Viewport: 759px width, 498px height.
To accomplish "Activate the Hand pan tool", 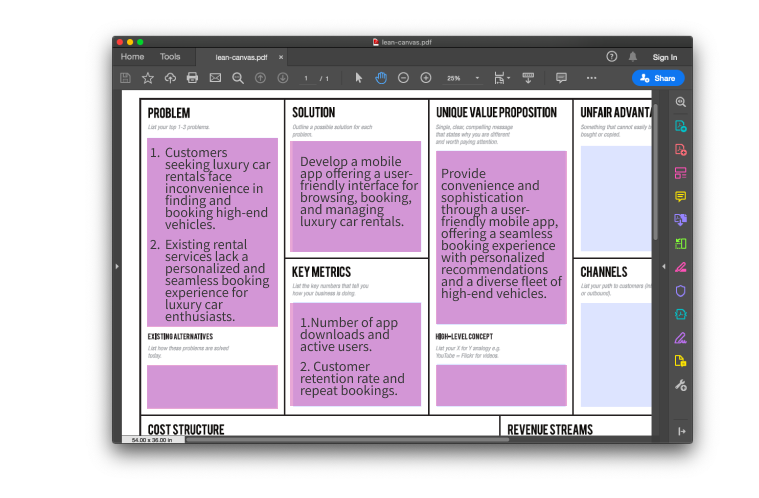I will [x=381, y=78].
